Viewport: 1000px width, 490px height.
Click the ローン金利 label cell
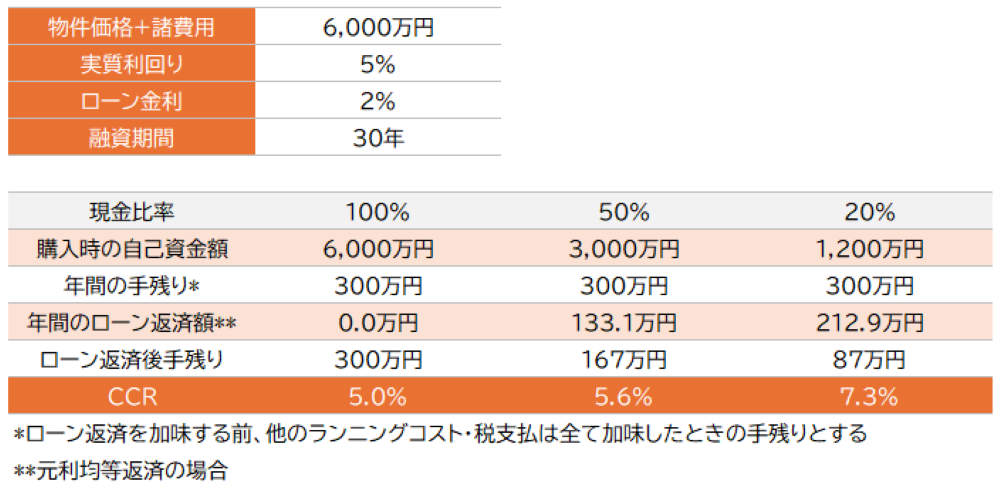[x=132, y=101]
